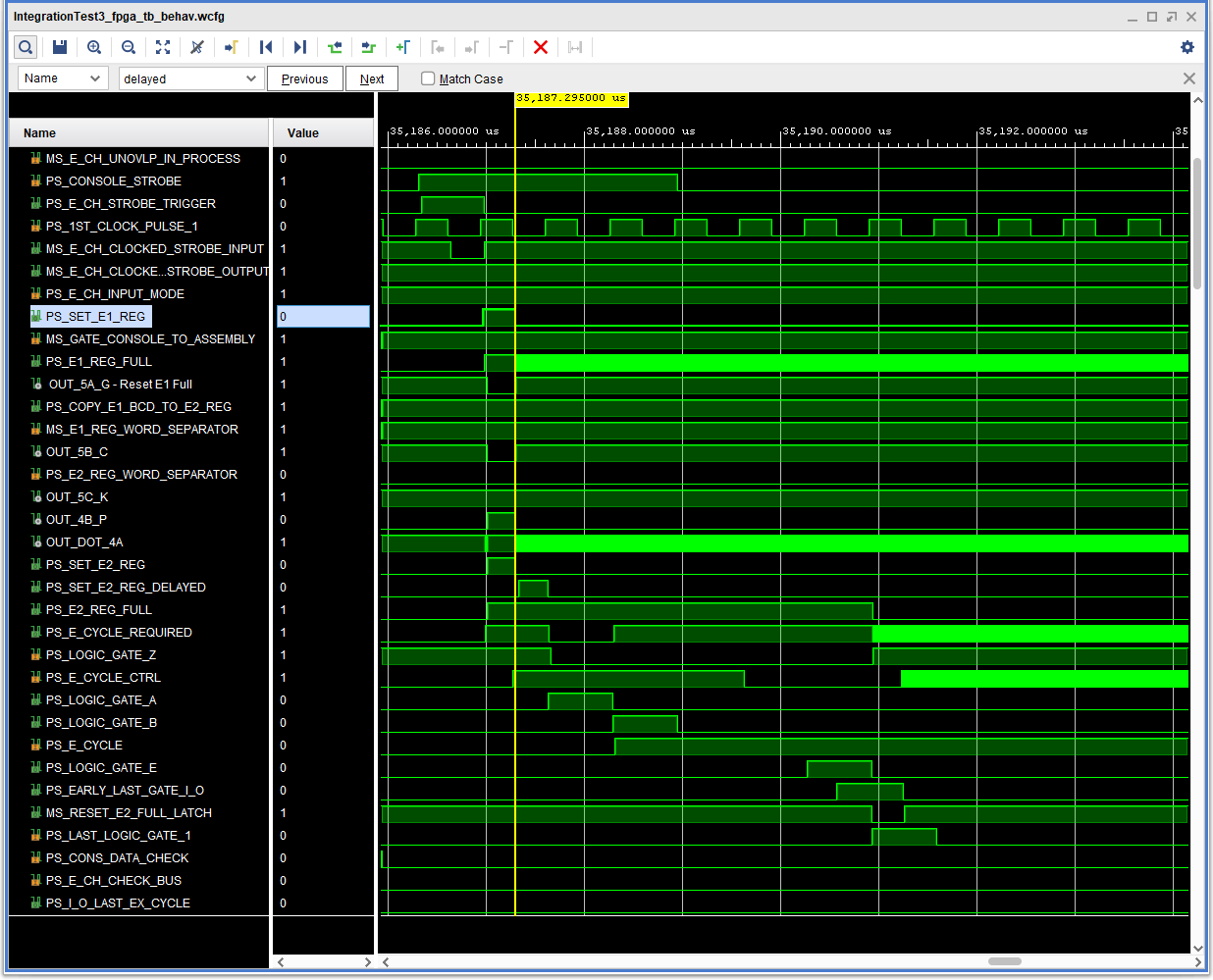Click the red X delete icon
The image size is (1213, 980).
pyautogui.click(x=540, y=47)
